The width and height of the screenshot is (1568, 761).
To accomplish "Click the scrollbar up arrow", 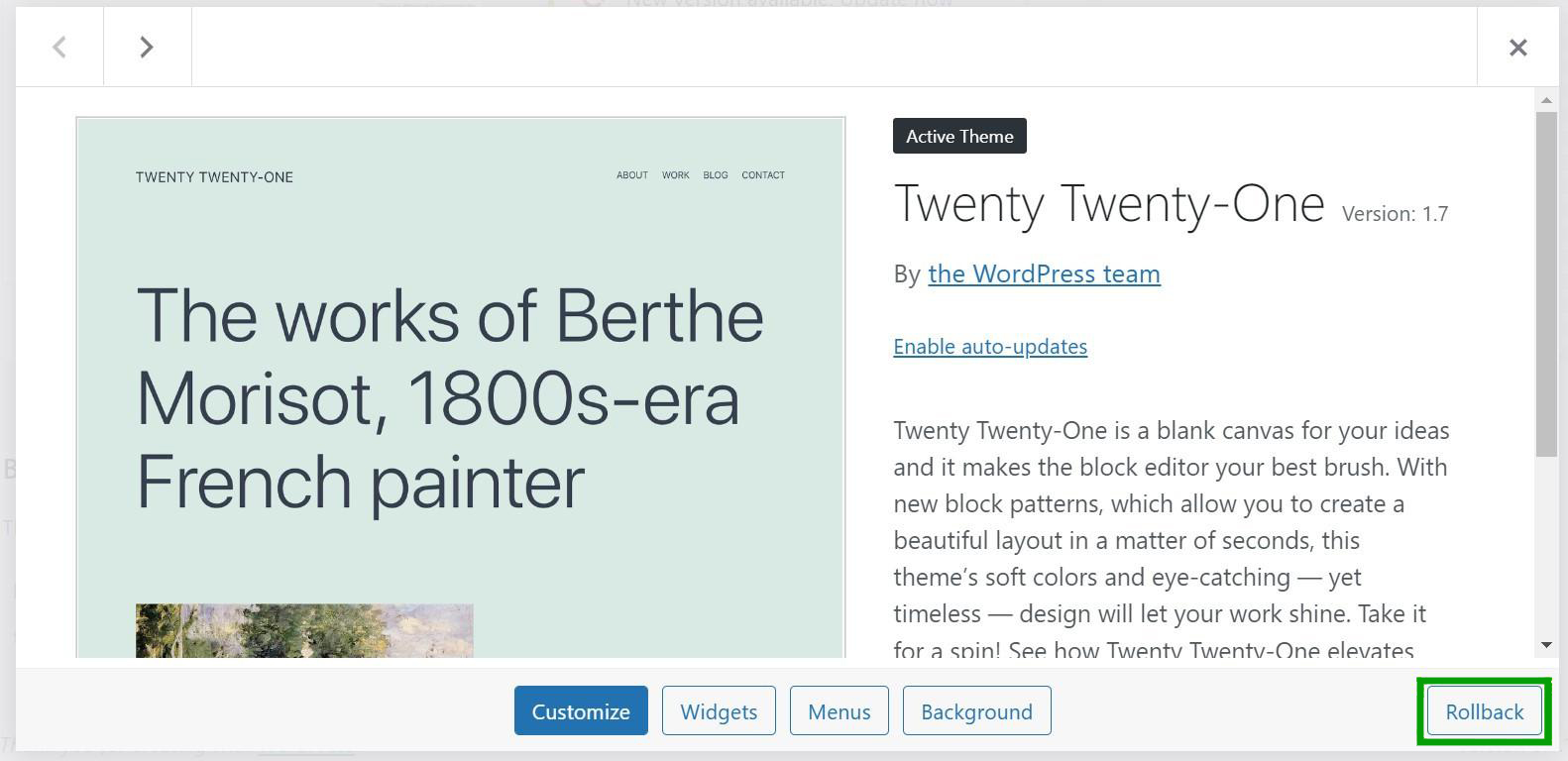I will tap(1546, 99).
